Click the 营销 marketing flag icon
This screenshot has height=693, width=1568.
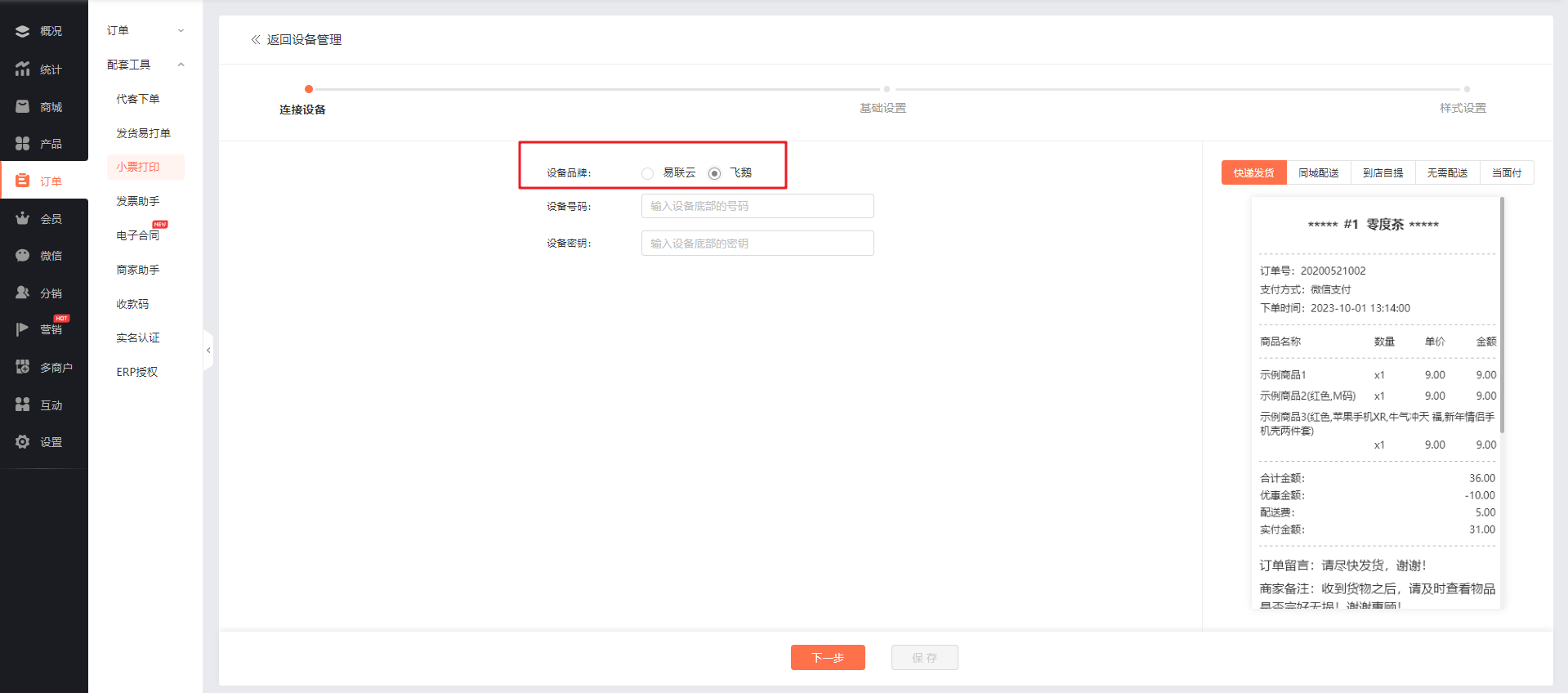[23, 329]
